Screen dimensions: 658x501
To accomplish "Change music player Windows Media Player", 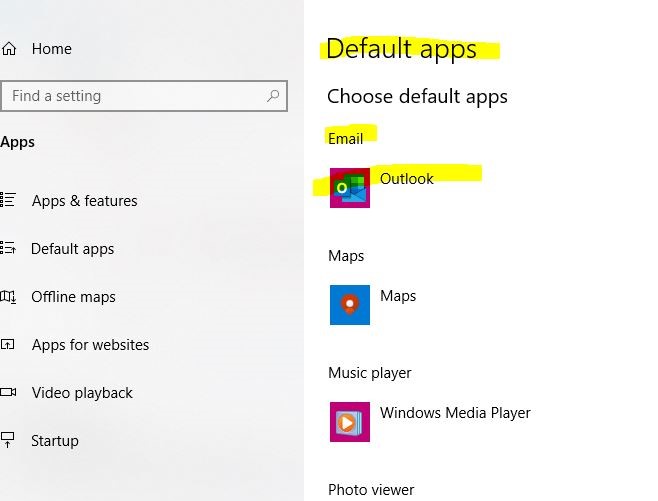I will coord(455,413).
